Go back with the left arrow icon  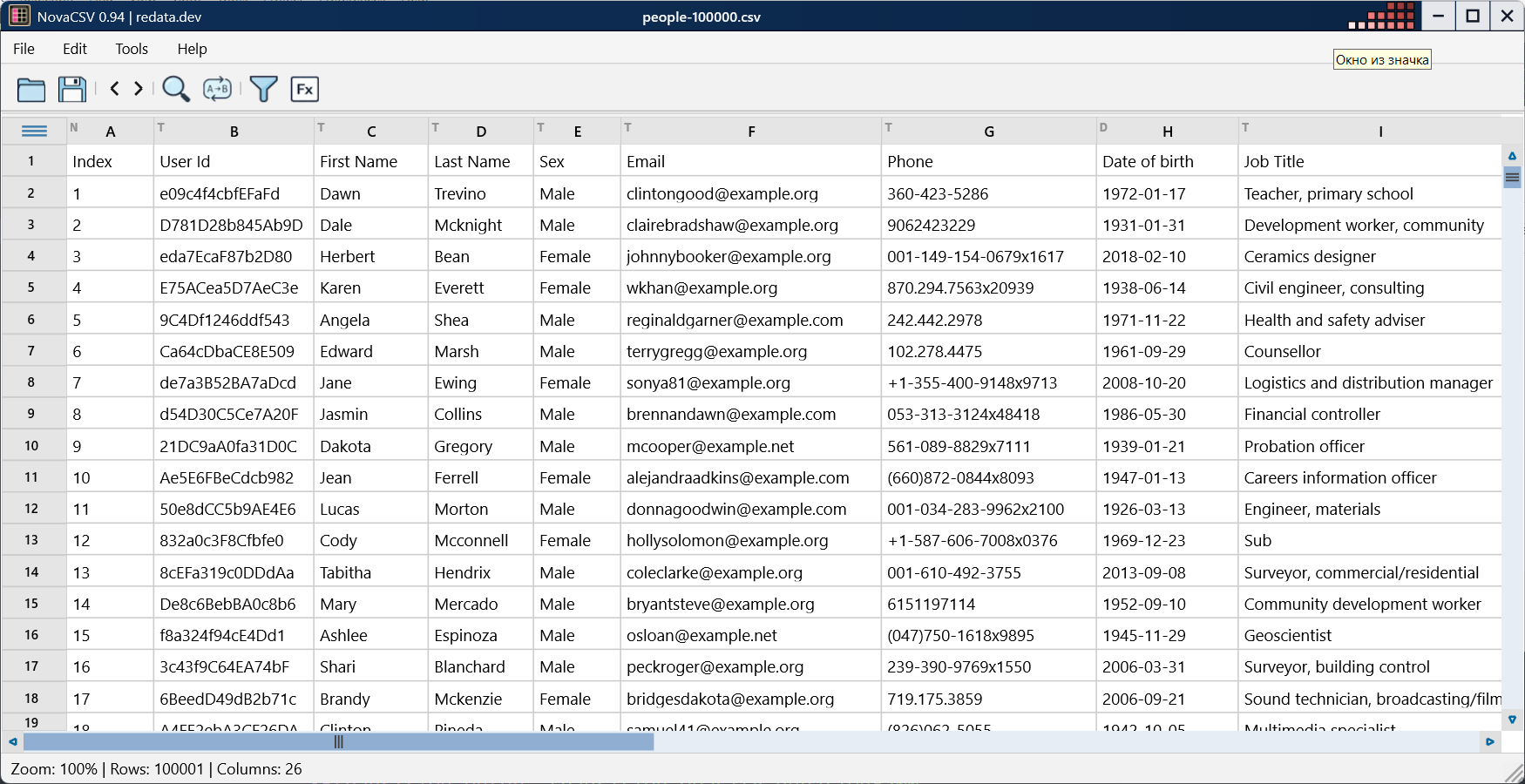point(114,88)
